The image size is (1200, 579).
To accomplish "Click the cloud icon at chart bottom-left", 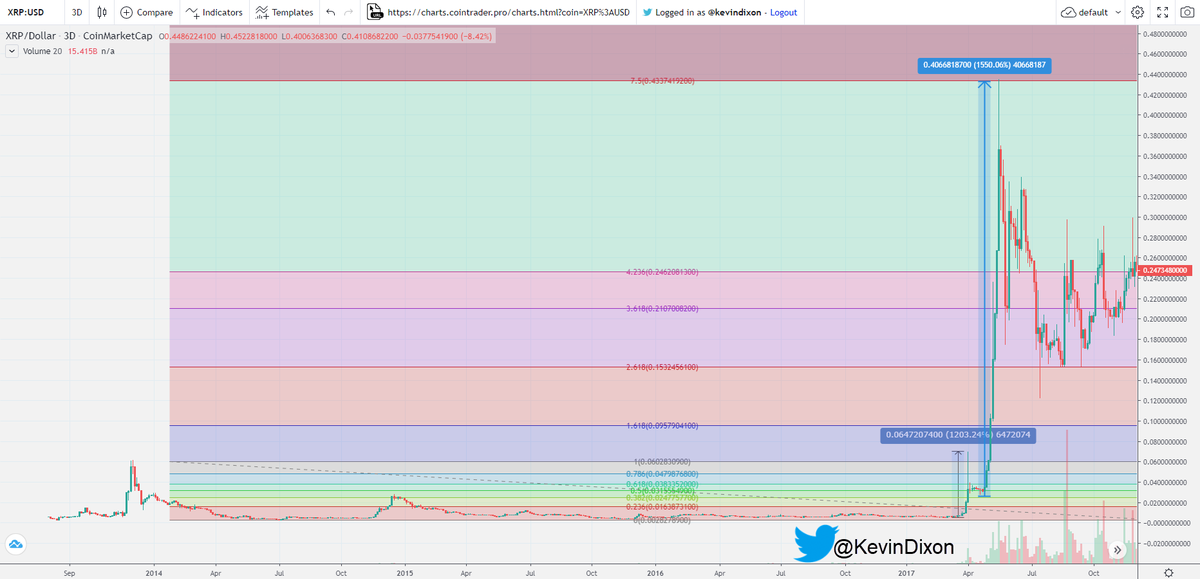I will [17, 544].
